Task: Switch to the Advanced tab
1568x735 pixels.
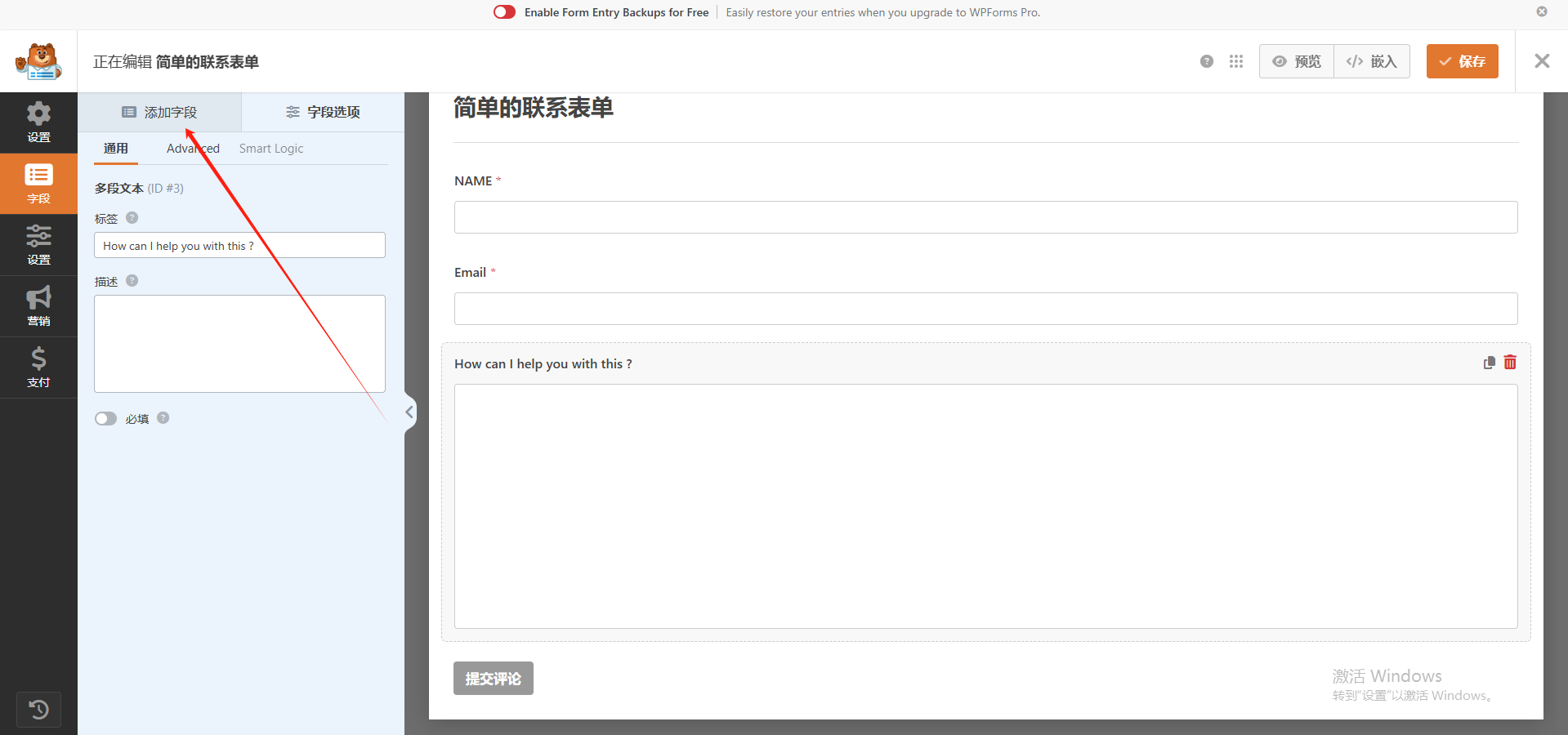Action: pyautogui.click(x=193, y=149)
